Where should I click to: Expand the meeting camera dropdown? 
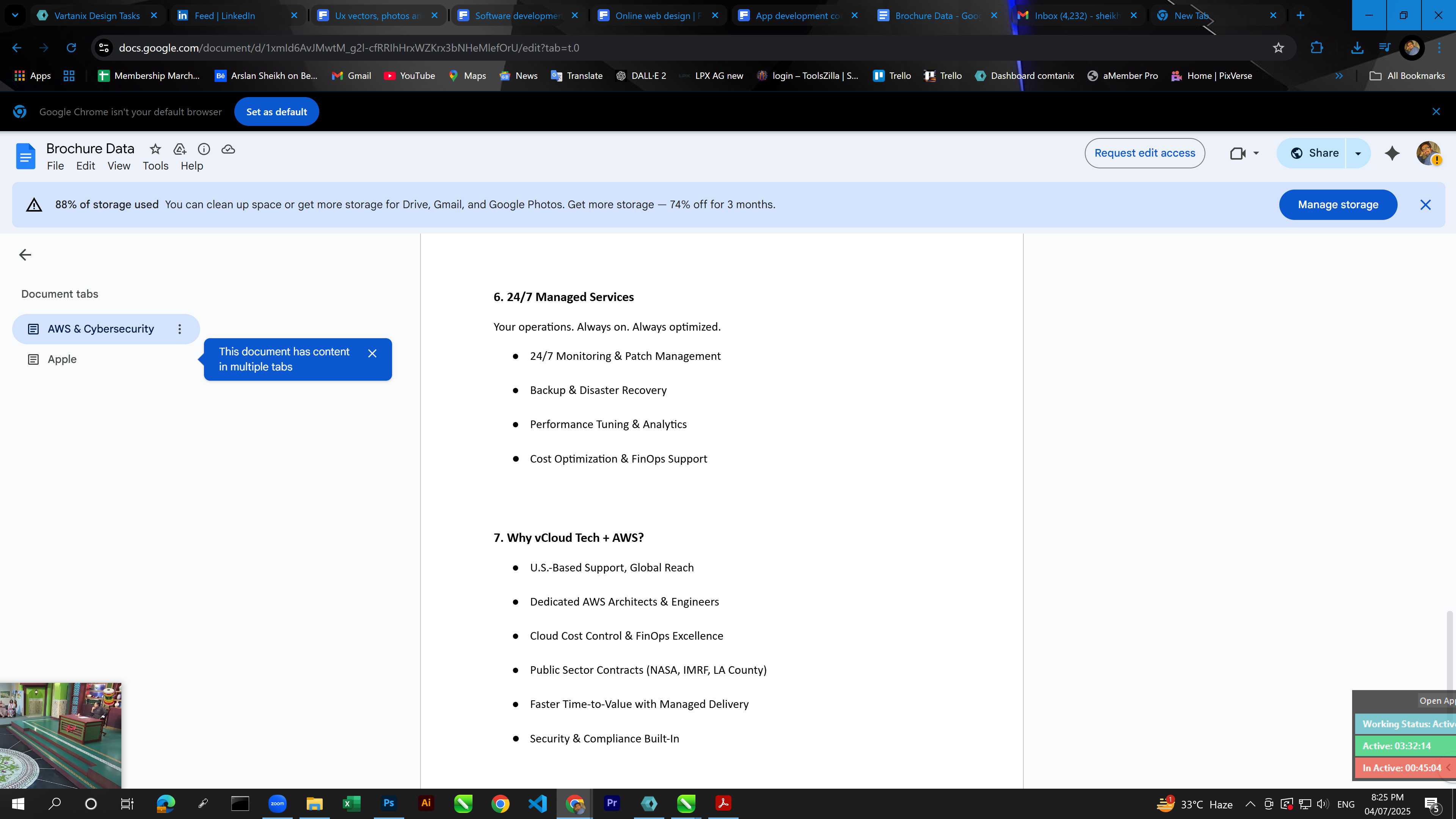point(1256,153)
